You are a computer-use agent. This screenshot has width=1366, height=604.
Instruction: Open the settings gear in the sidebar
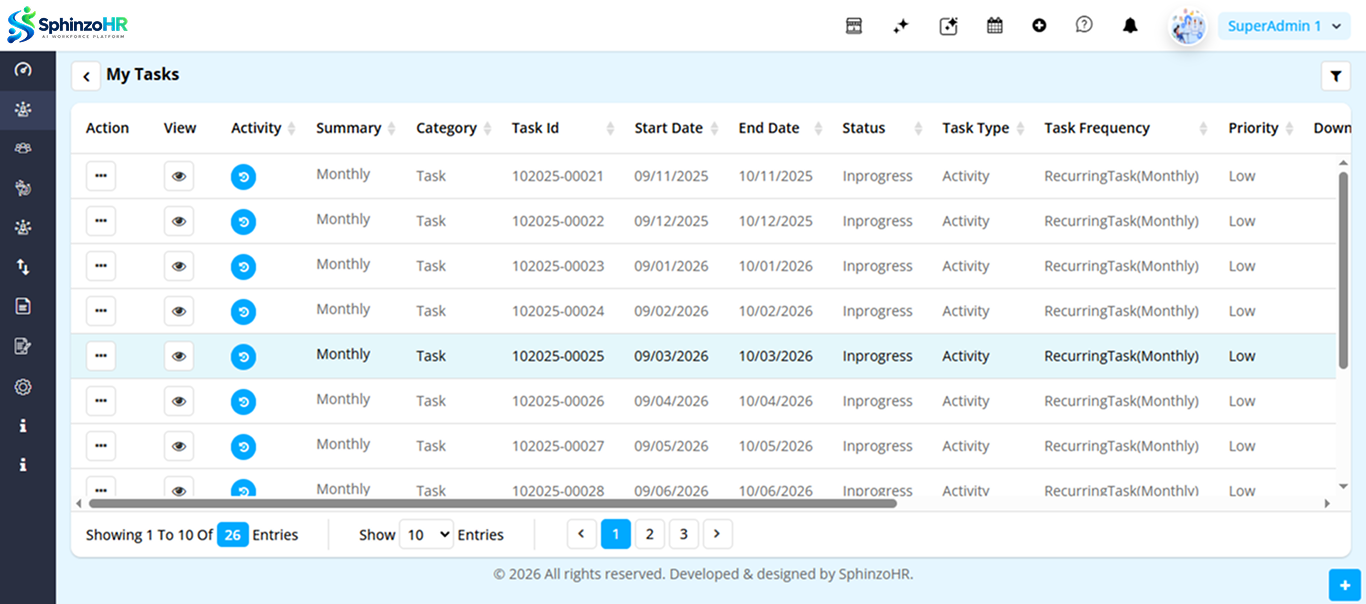(23, 387)
